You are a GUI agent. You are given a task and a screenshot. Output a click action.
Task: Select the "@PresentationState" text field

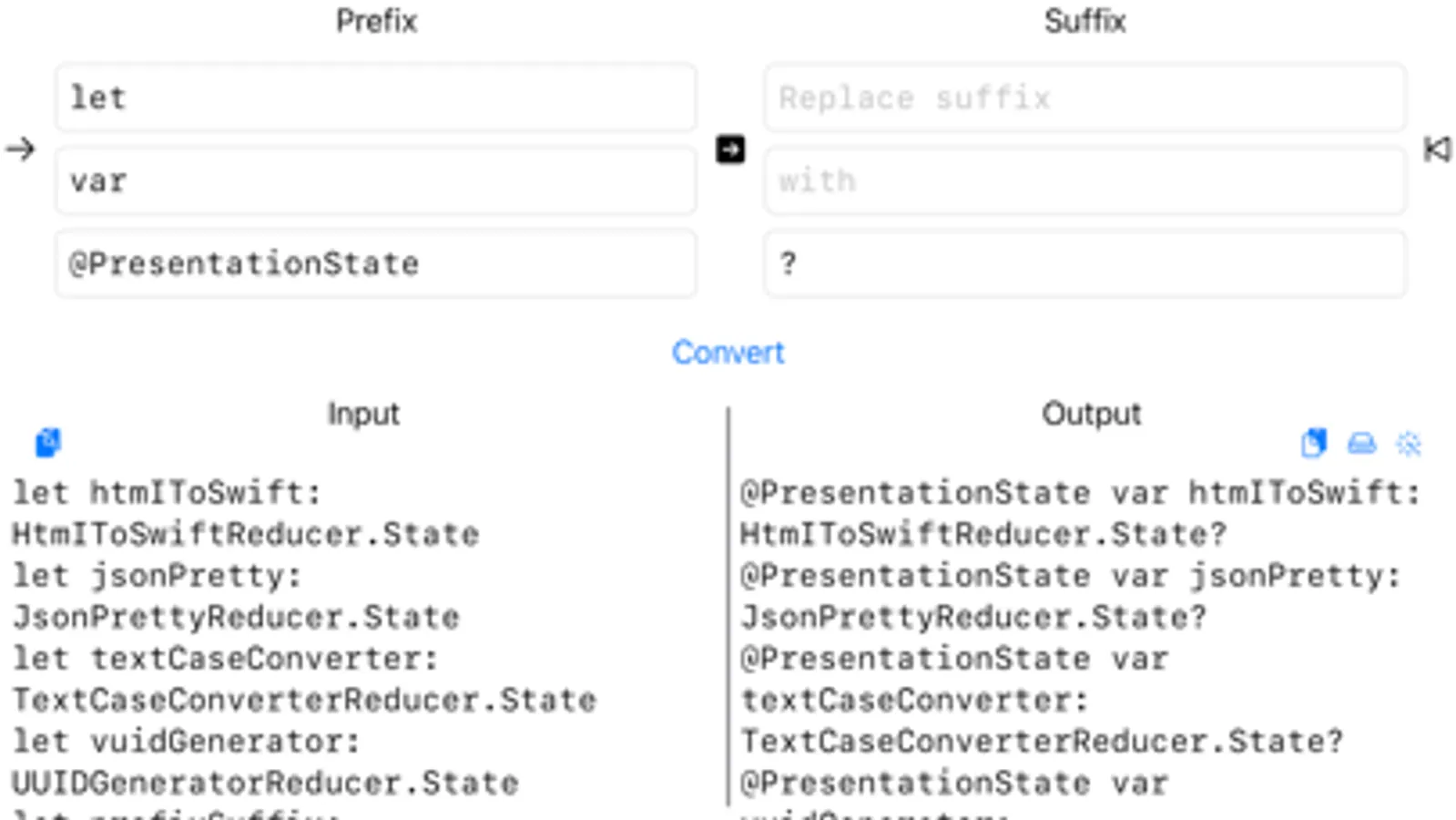click(x=375, y=264)
